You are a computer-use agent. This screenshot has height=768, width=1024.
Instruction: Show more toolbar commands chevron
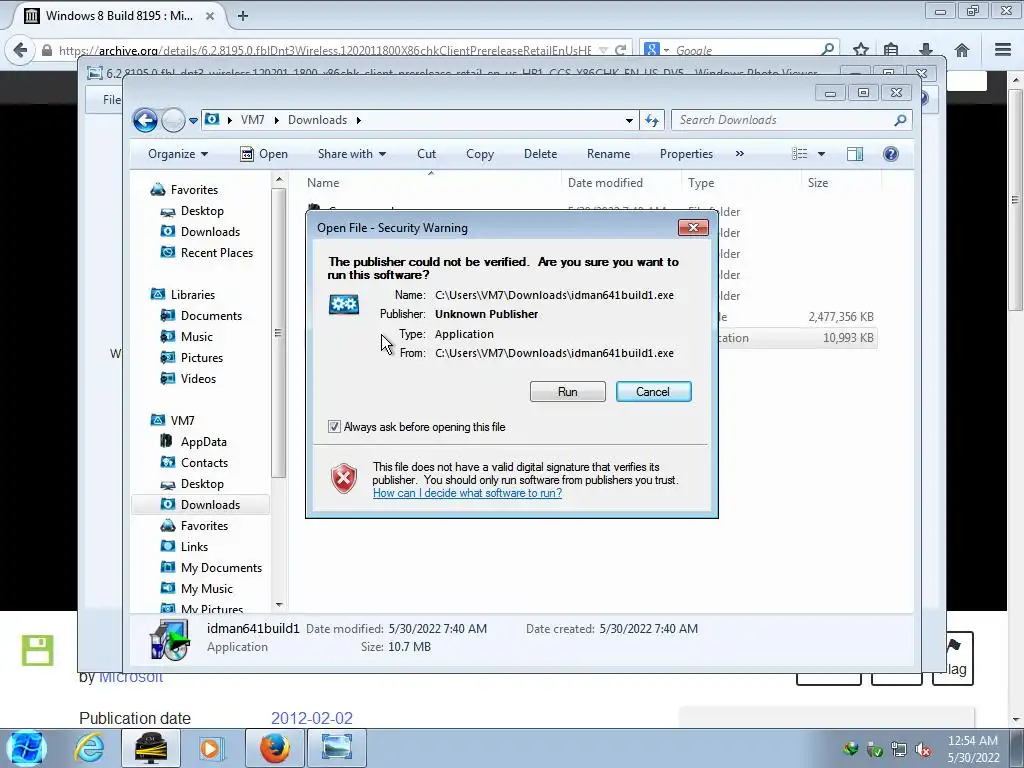pyautogui.click(x=739, y=154)
